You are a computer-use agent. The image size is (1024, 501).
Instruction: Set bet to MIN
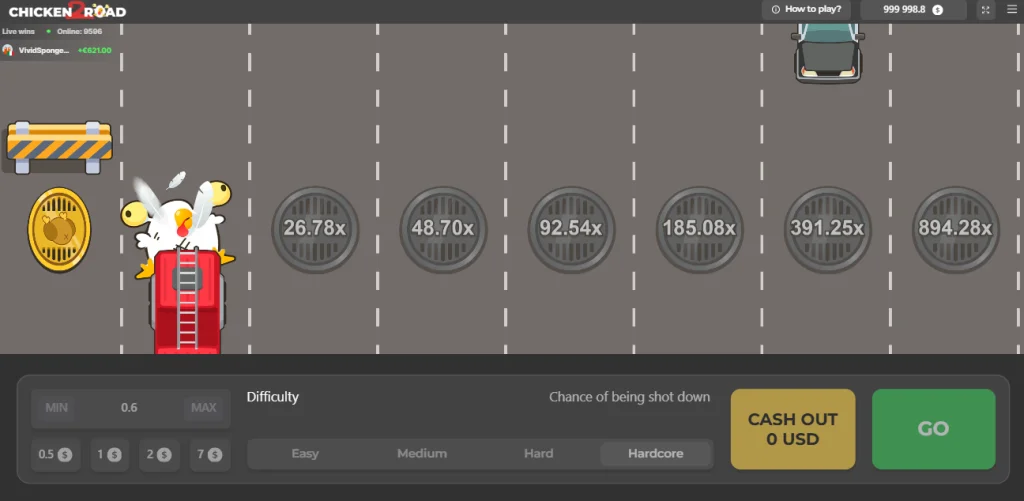click(57, 408)
